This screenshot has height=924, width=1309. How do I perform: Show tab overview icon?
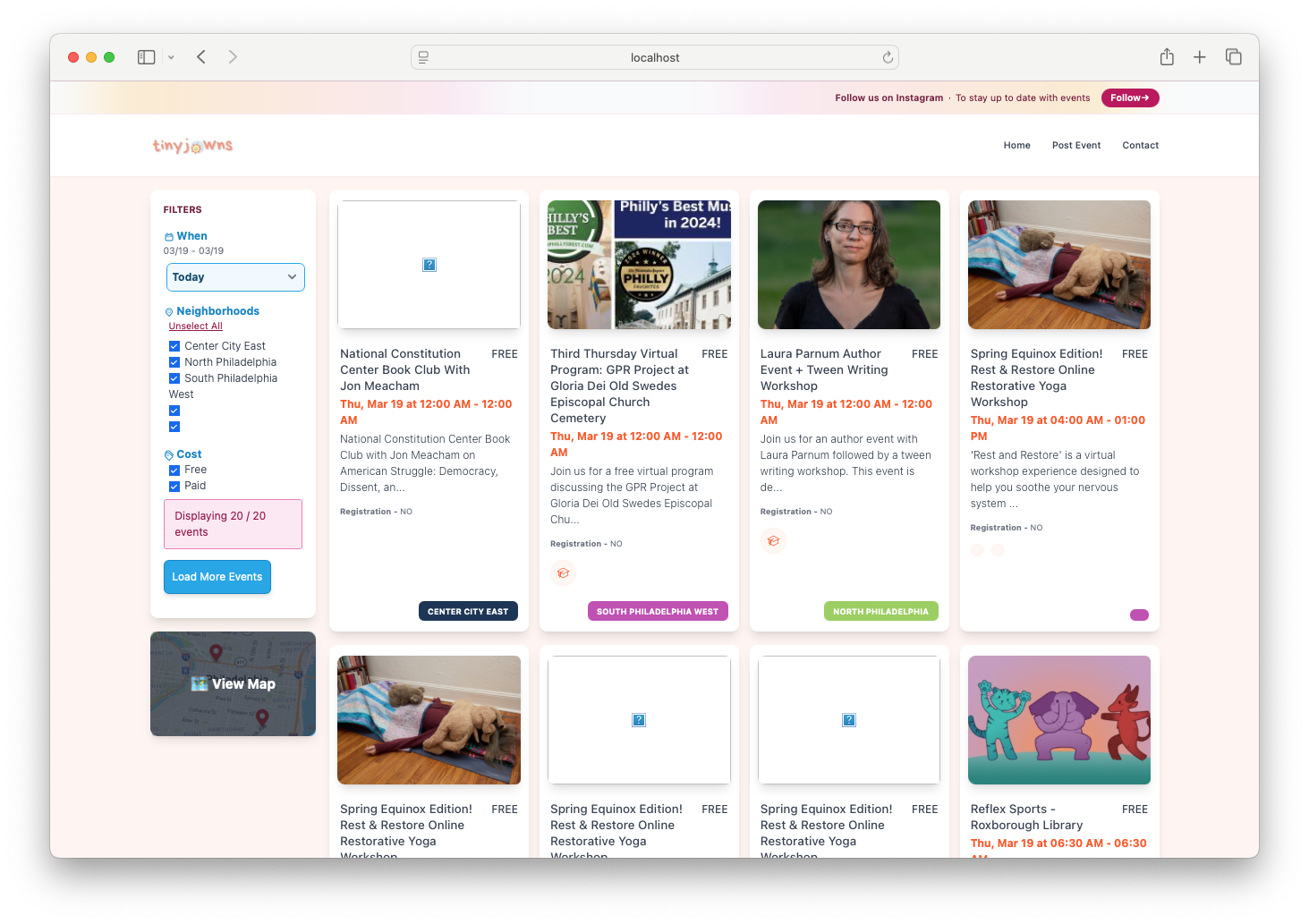(x=1234, y=57)
